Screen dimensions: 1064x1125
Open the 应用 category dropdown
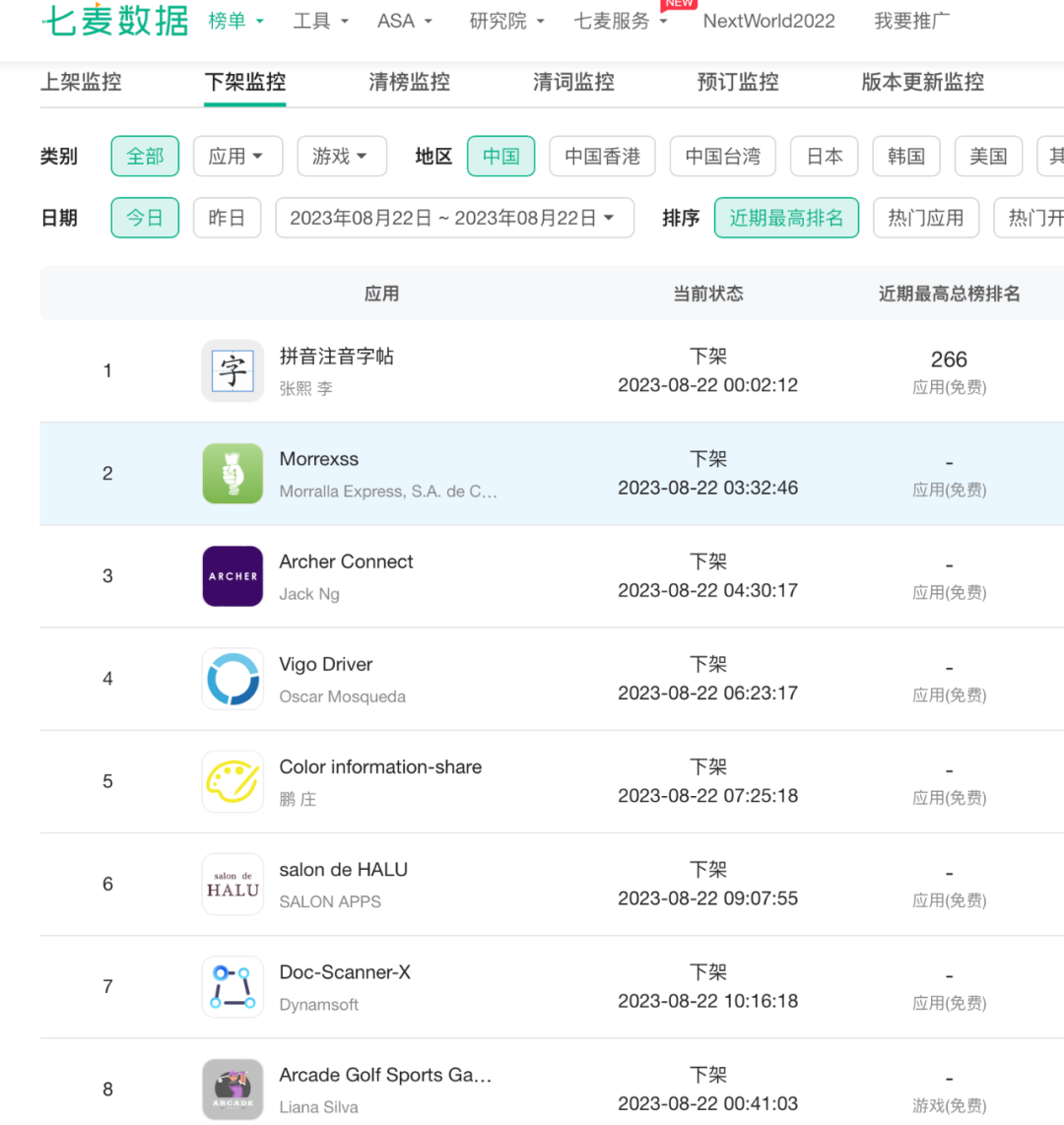click(238, 156)
